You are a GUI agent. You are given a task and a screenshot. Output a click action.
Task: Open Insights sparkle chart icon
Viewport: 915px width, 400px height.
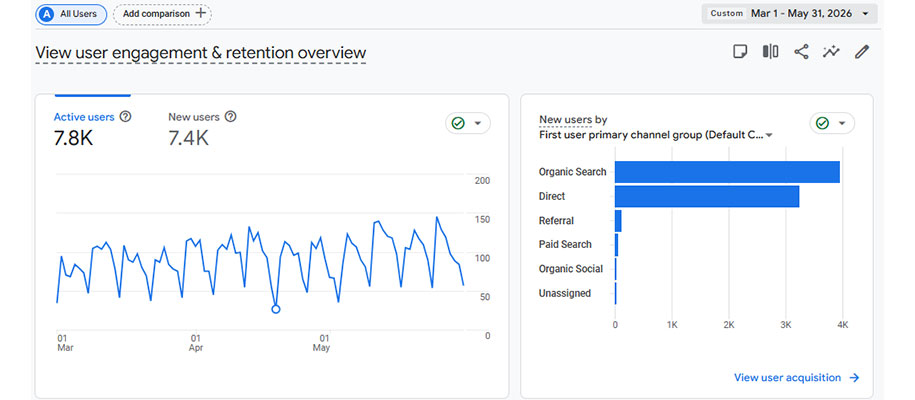[x=831, y=51]
